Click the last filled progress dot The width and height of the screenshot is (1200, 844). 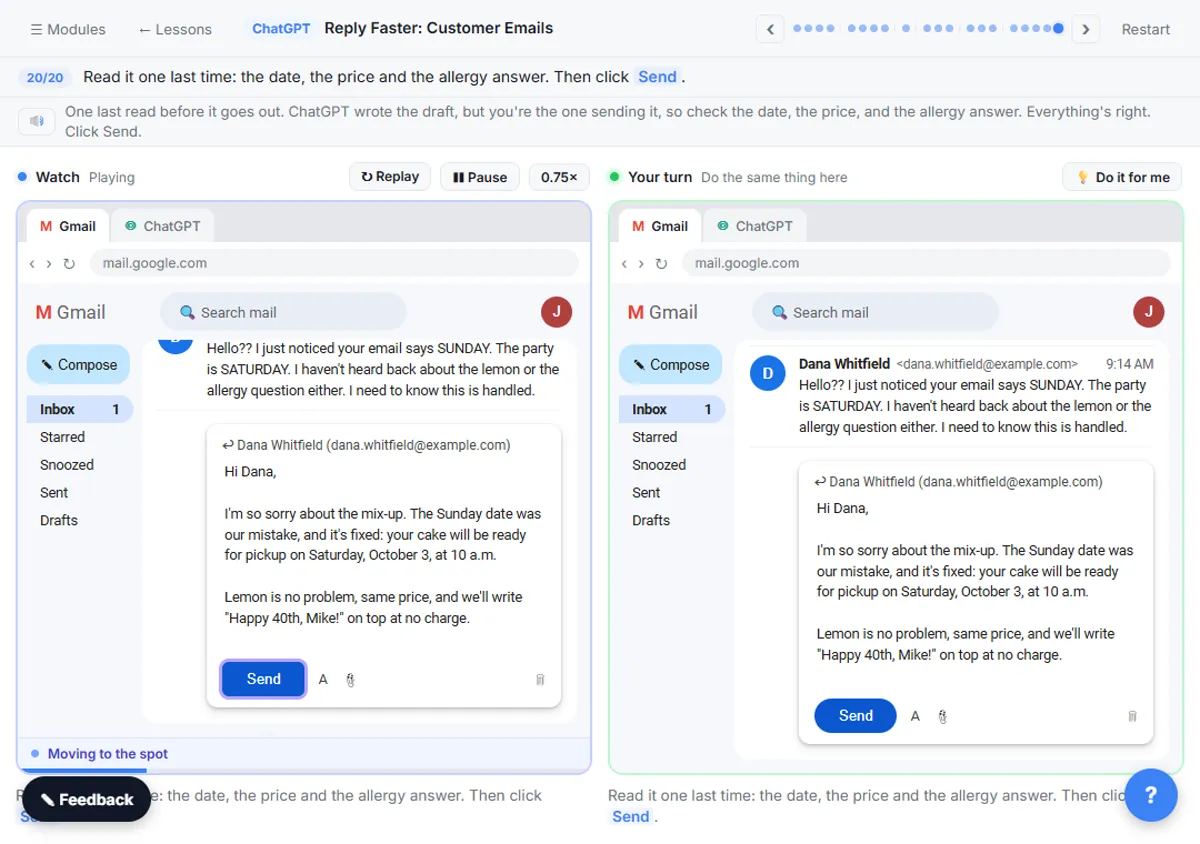[x=1058, y=29]
